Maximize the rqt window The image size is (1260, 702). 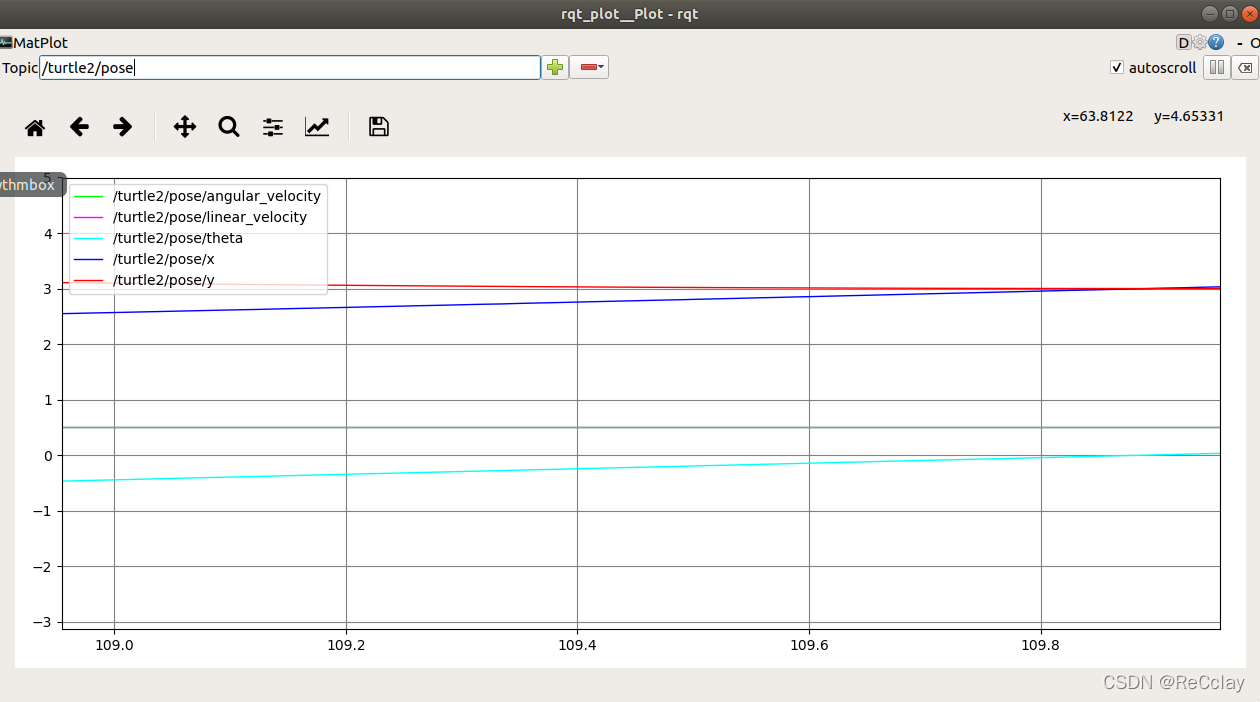pos(1230,13)
